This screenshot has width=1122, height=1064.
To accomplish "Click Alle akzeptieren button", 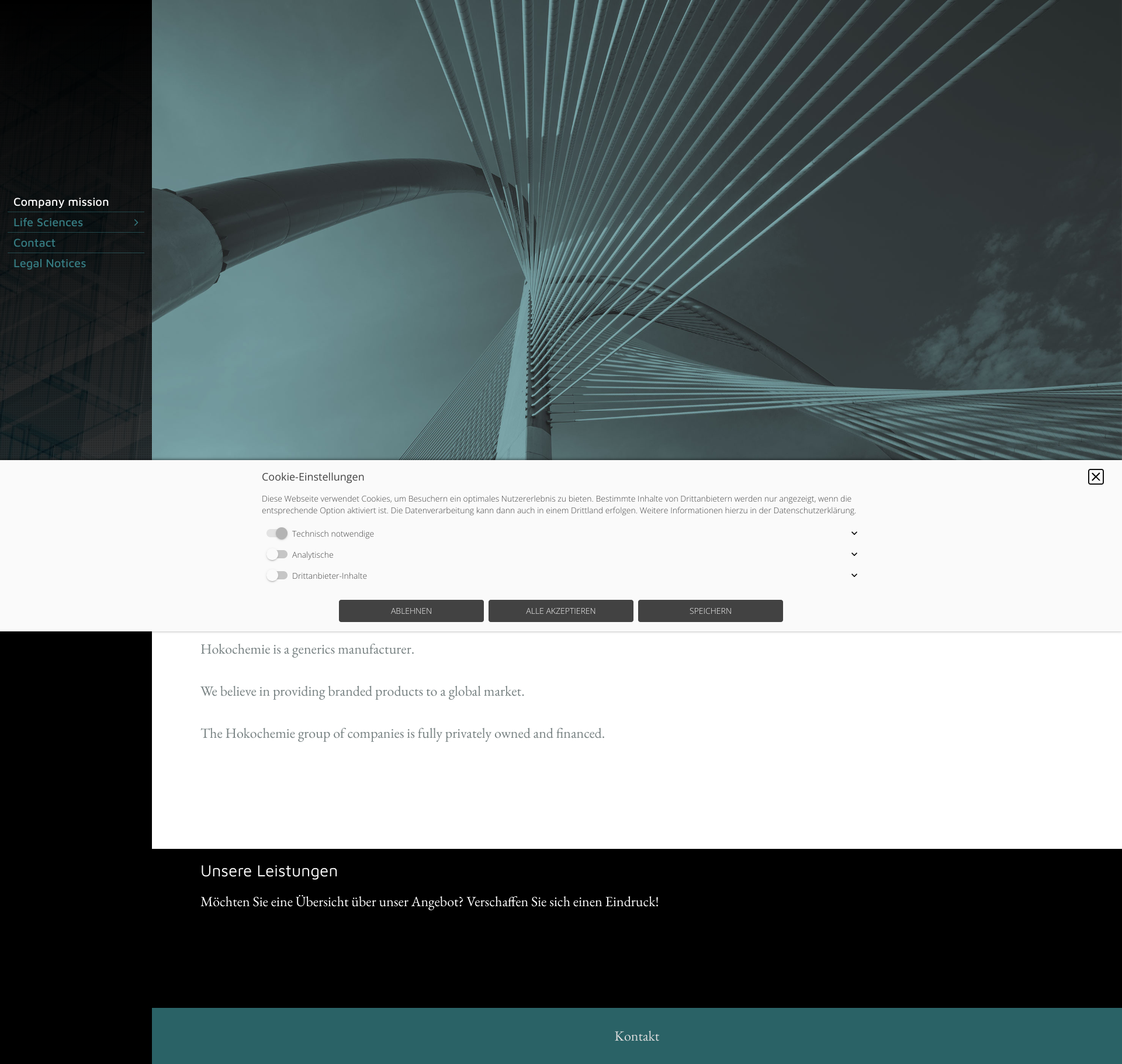I will point(561,611).
